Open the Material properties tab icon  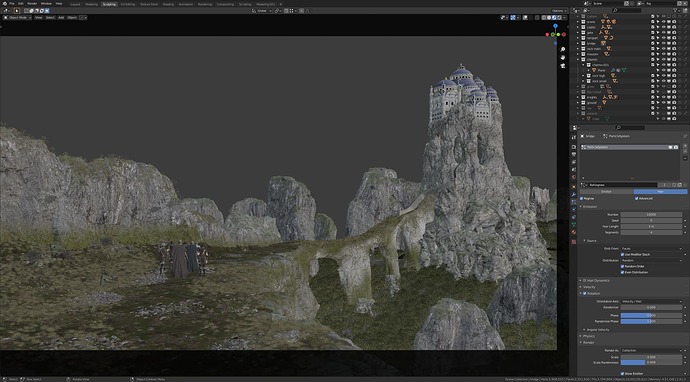click(574, 232)
